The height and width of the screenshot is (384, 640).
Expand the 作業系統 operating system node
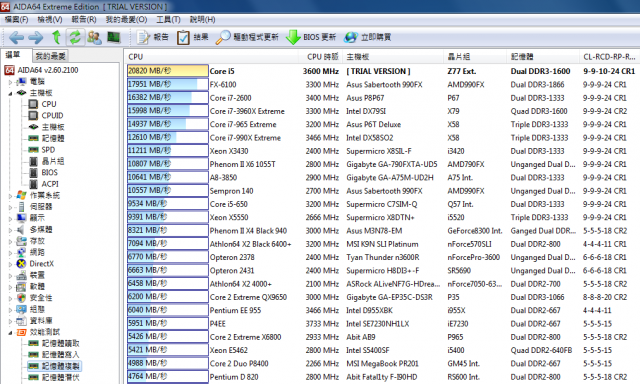10,196
